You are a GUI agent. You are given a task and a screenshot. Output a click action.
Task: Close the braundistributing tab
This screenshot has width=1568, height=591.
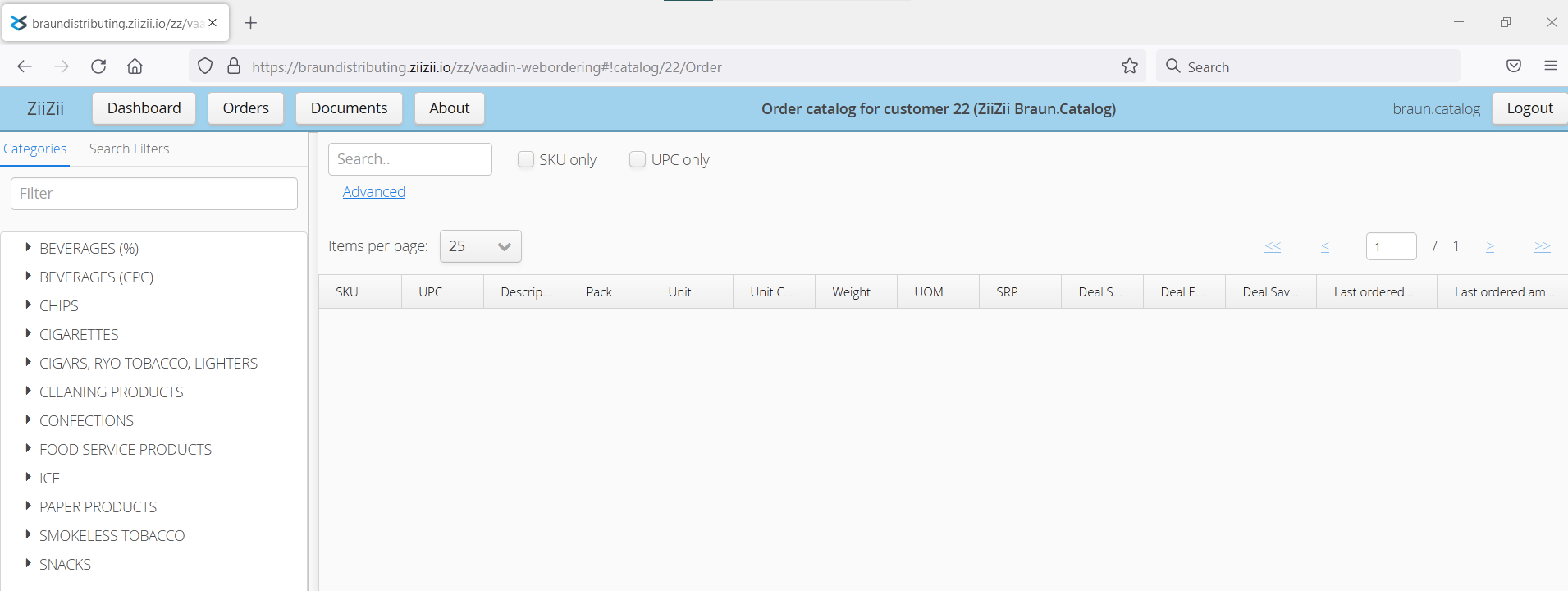click(x=213, y=23)
